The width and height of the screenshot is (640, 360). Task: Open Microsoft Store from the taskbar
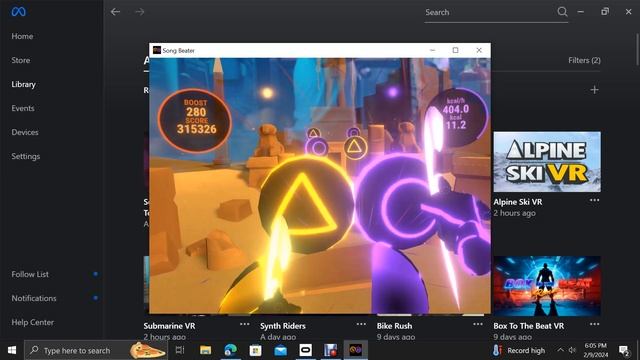tap(256, 350)
